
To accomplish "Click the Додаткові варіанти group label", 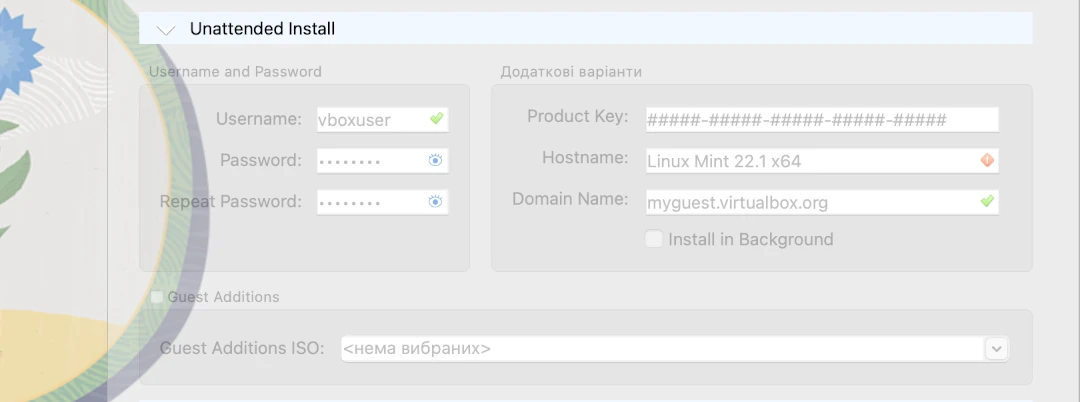I will click(x=571, y=72).
